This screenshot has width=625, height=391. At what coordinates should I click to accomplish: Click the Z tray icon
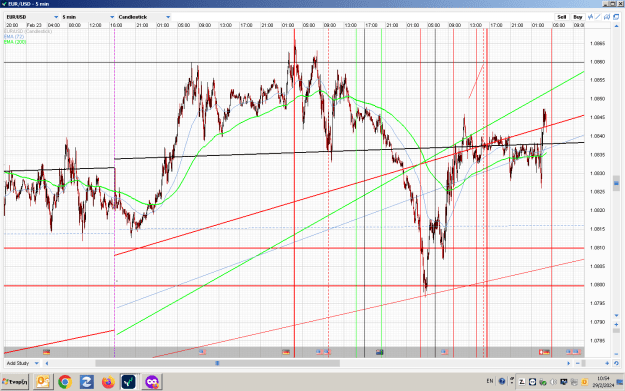(522, 382)
